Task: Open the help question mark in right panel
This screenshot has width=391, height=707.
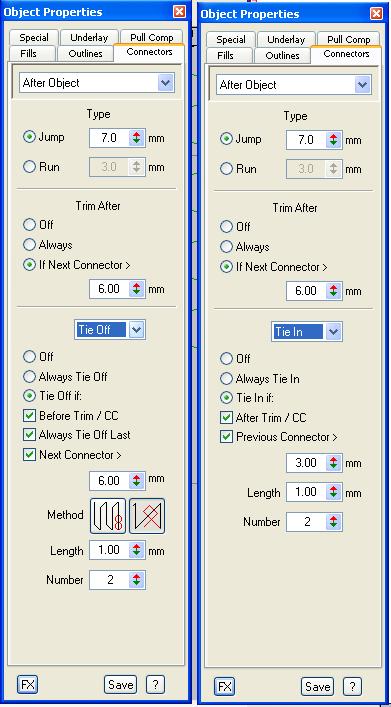Action: (x=352, y=687)
